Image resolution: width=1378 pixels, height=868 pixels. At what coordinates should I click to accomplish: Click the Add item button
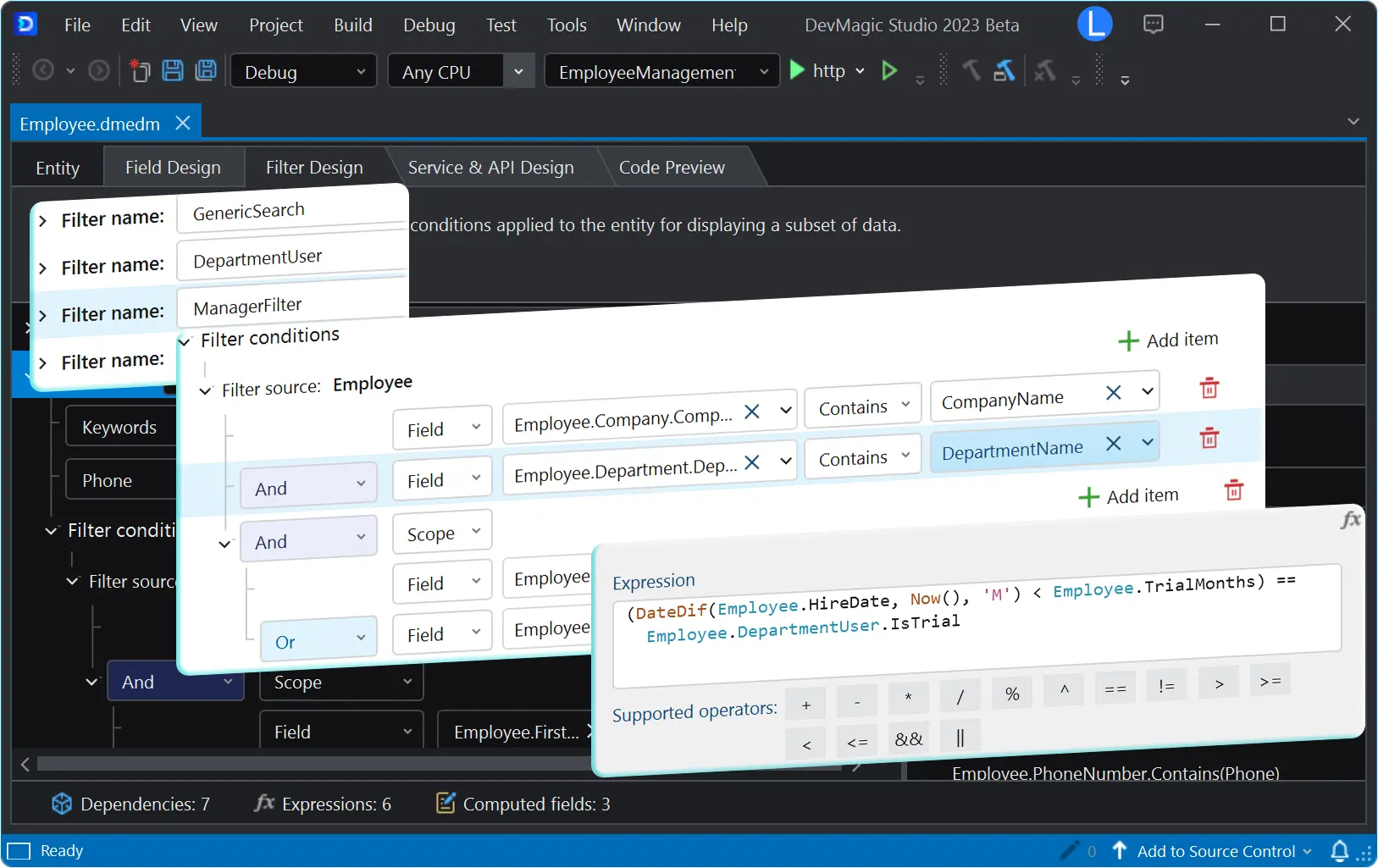pos(1167,340)
